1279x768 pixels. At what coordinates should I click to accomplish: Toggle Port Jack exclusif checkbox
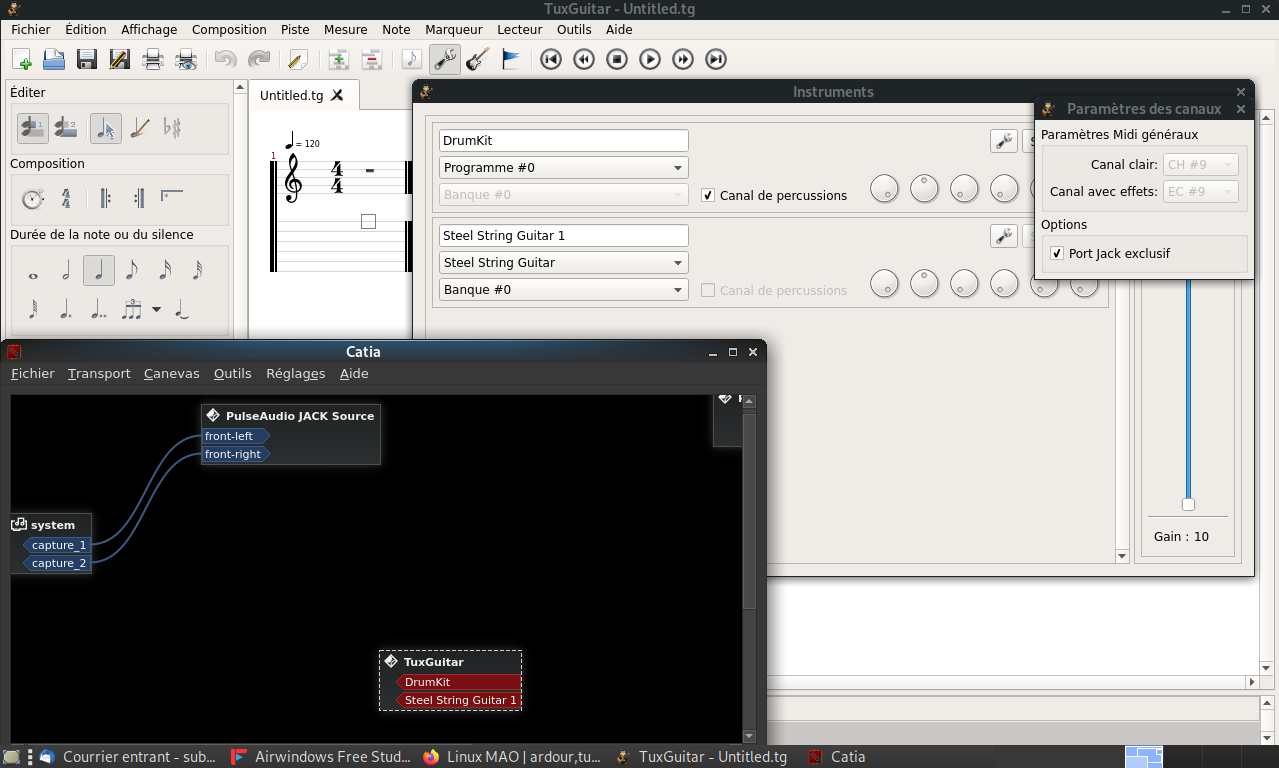point(1057,254)
